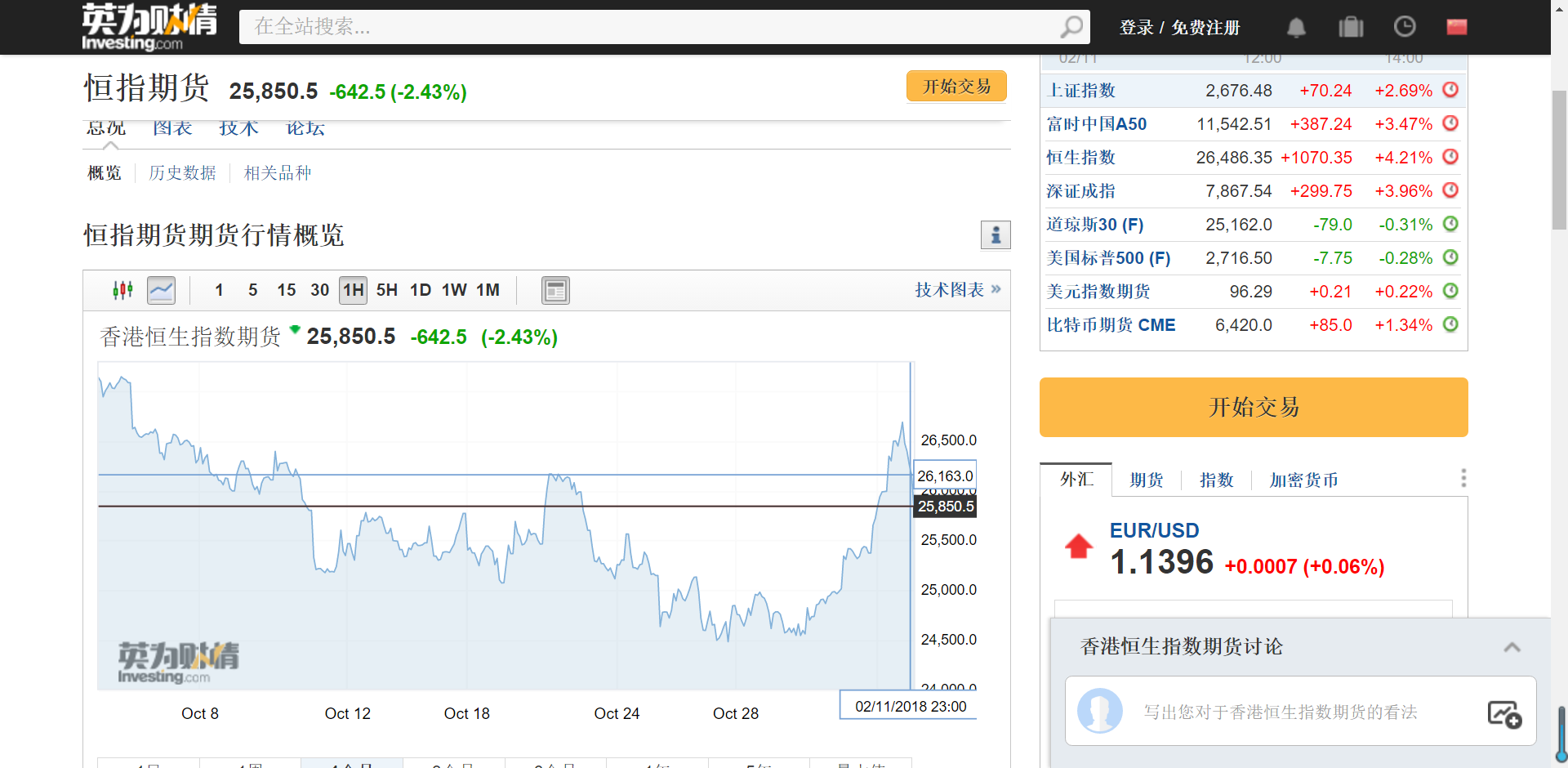Click the 登录 login link
The image size is (1568, 768).
coord(1136,28)
